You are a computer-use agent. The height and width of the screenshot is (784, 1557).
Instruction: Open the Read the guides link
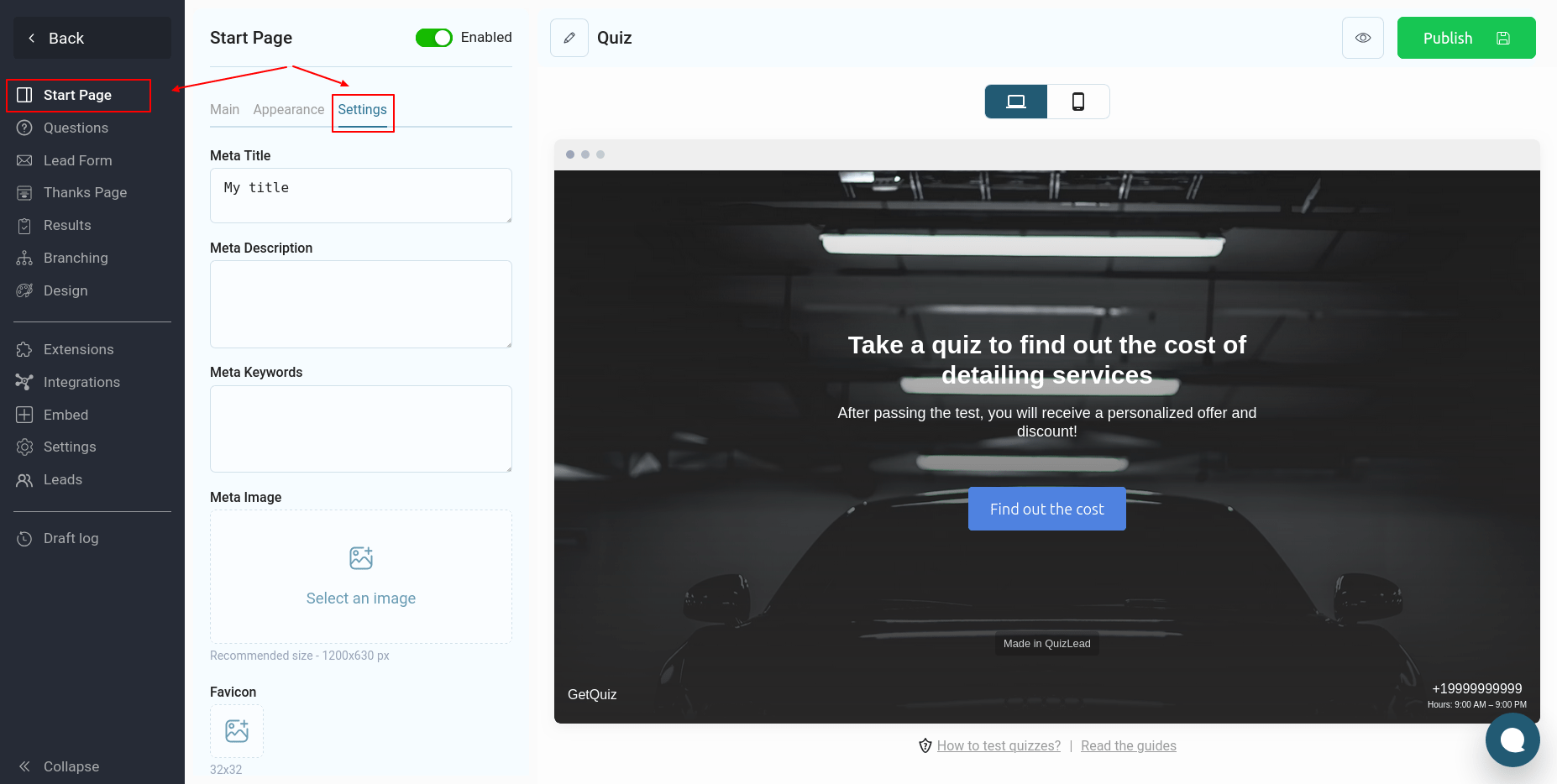click(x=1129, y=745)
